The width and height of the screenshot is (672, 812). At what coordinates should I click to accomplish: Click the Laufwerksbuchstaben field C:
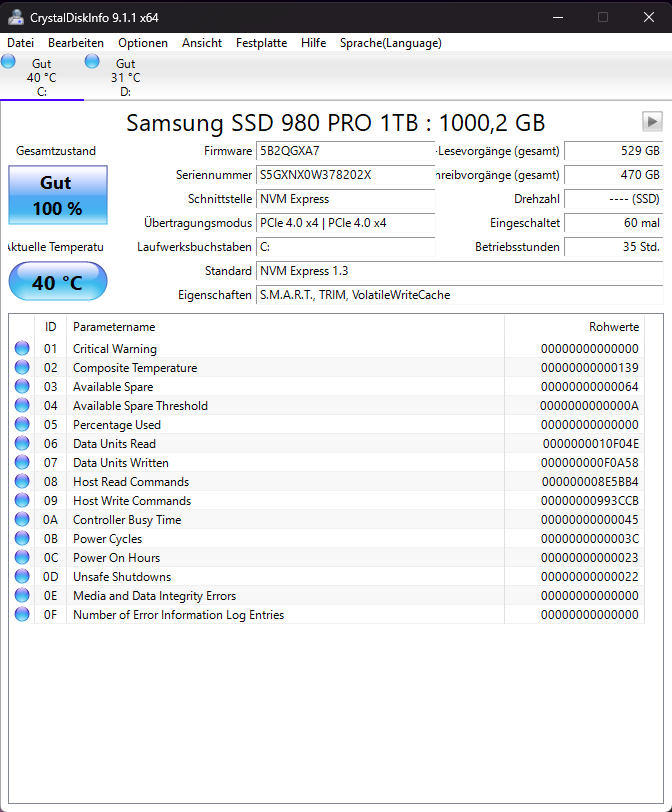tap(345, 247)
